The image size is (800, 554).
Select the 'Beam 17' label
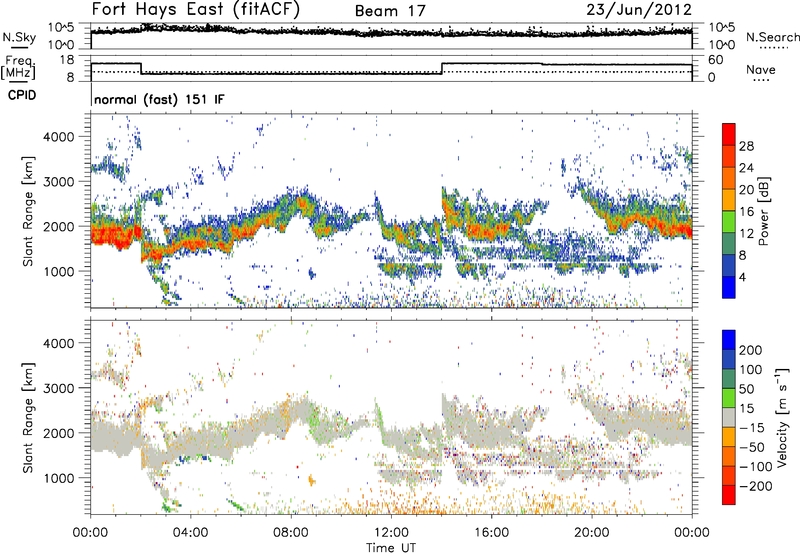[x=390, y=11]
